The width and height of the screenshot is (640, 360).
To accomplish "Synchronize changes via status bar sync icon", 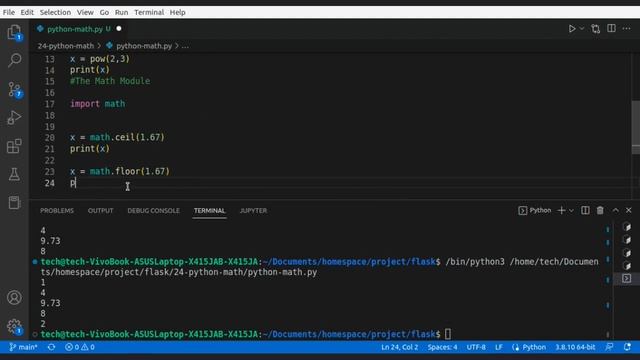I will (x=51, y=347).
